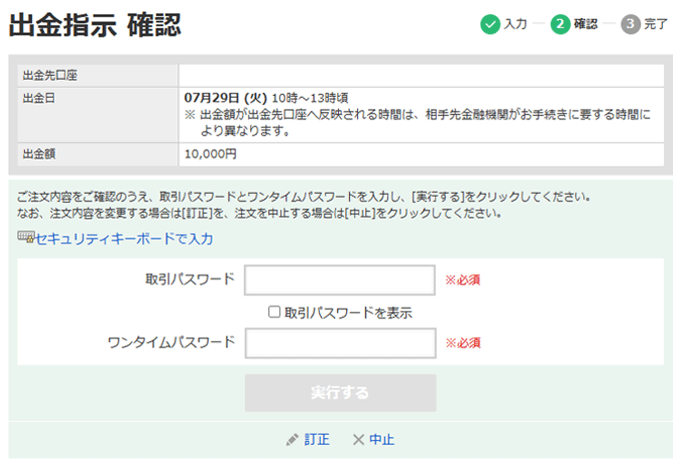Select the 確認 step label
680x464 pixels.
(x=586, y=24)
